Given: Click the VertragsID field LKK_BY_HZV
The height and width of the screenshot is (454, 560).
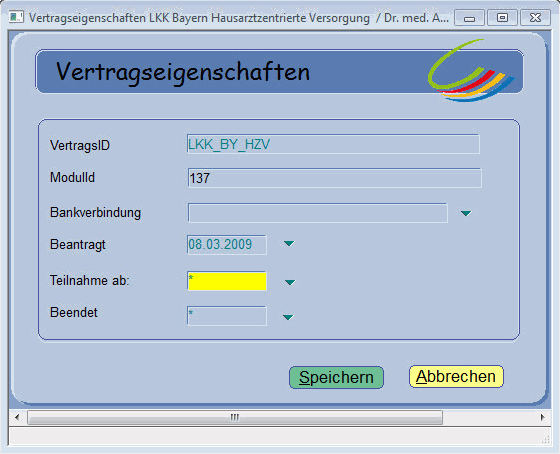Looking at the screenshot, I should coord(333,144).
